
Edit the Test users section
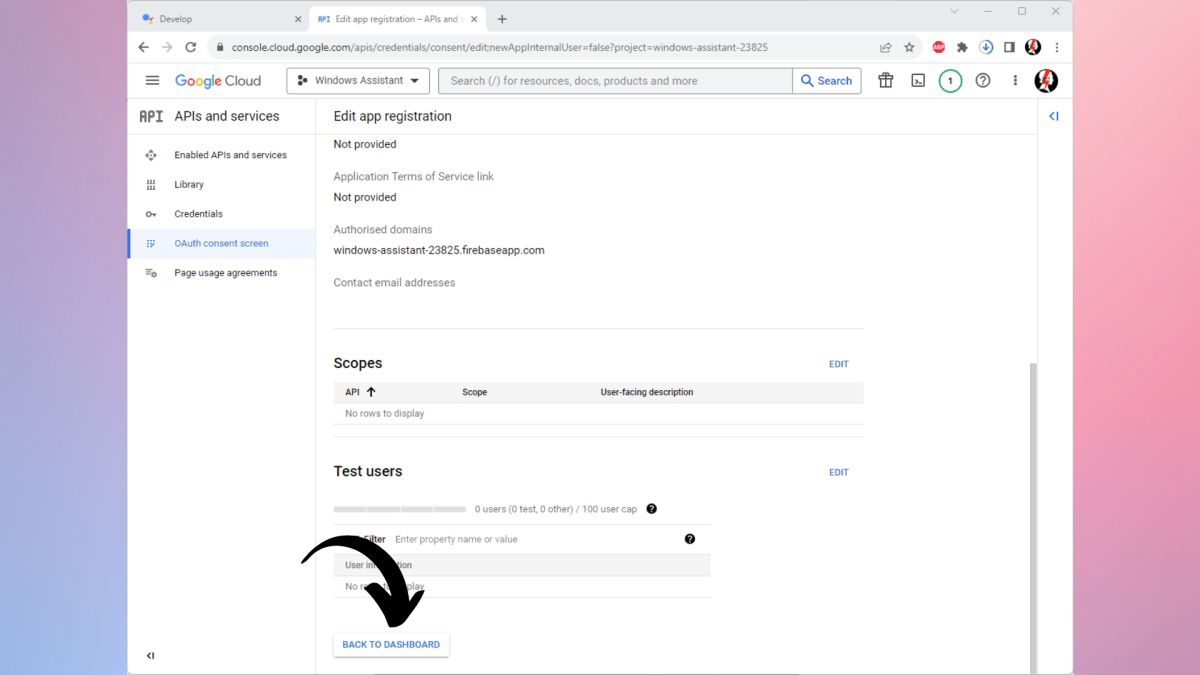click(838, 472)
